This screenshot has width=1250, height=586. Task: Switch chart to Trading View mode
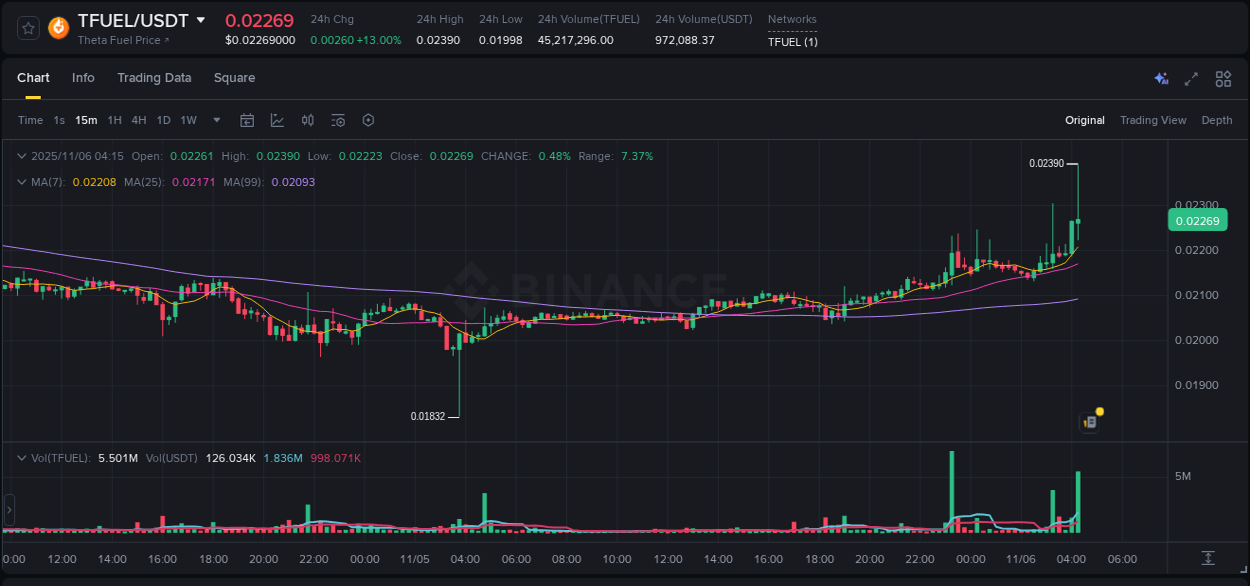point(1153,120)
